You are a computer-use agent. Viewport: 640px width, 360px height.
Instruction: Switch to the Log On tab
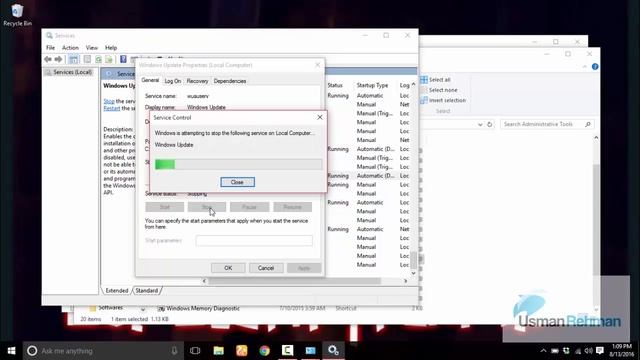coord(173,81)
